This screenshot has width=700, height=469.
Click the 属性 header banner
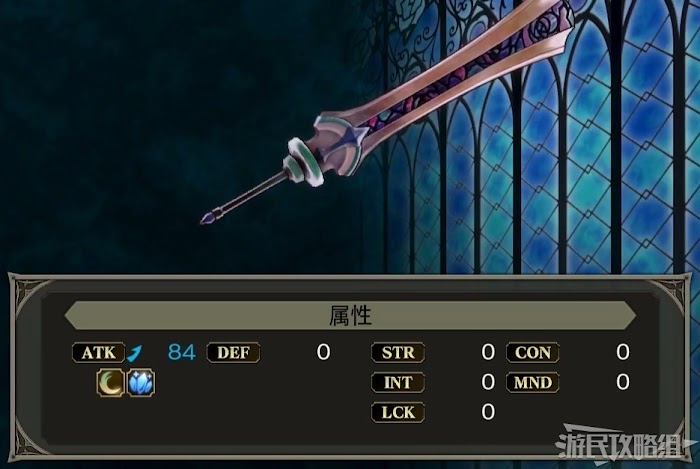350,315
